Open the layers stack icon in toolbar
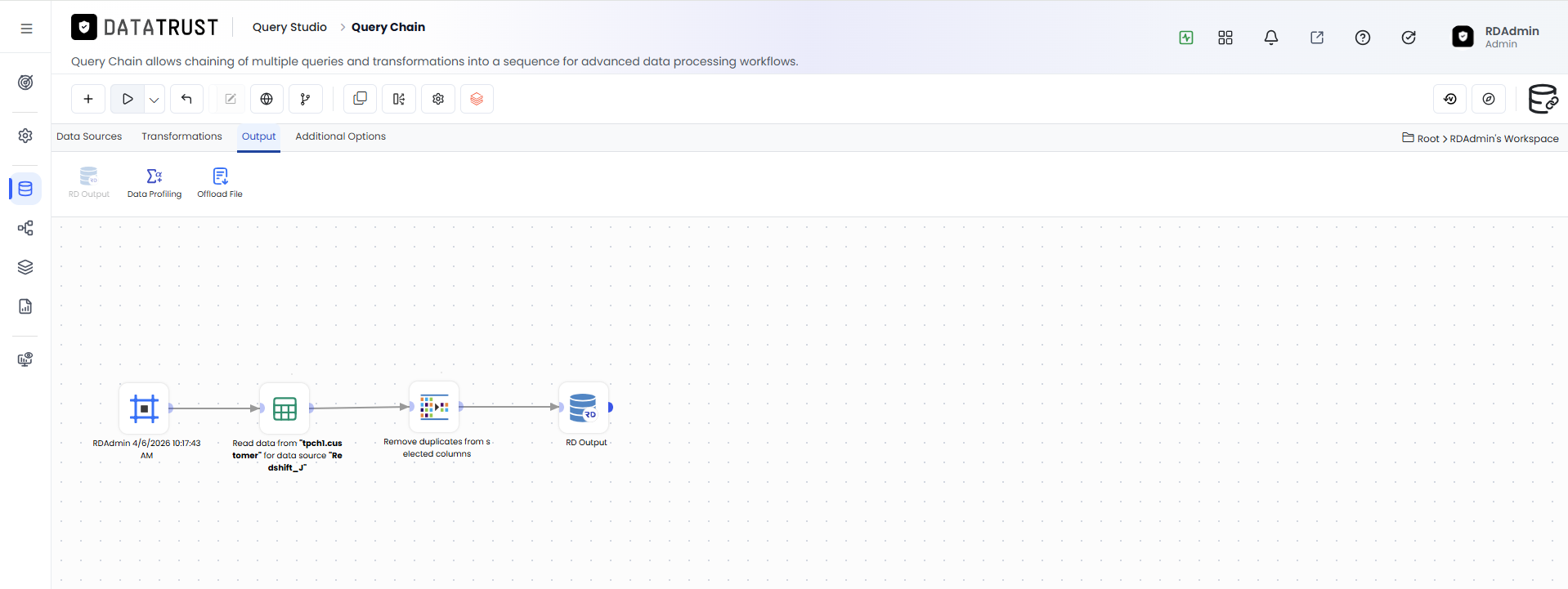This screenshot has width=1568, height=589. [477, 99]
